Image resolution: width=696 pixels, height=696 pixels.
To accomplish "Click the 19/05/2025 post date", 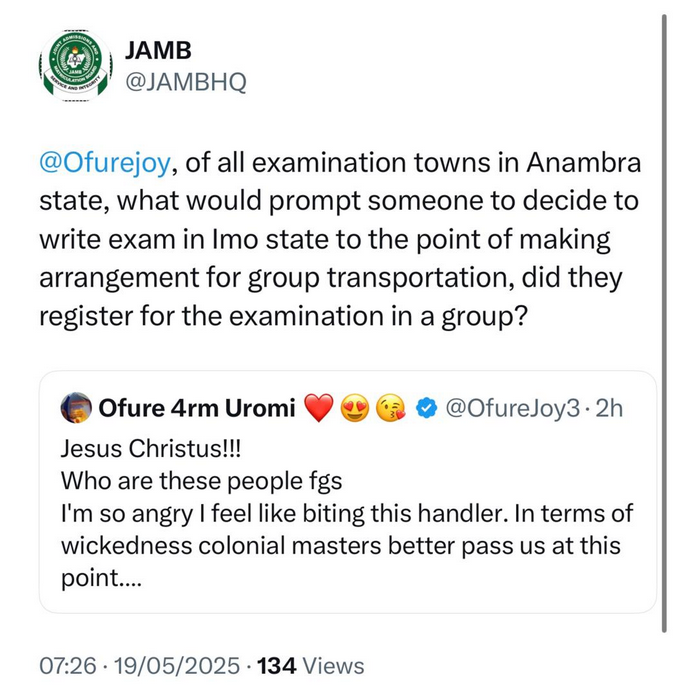I will point(178,665).
